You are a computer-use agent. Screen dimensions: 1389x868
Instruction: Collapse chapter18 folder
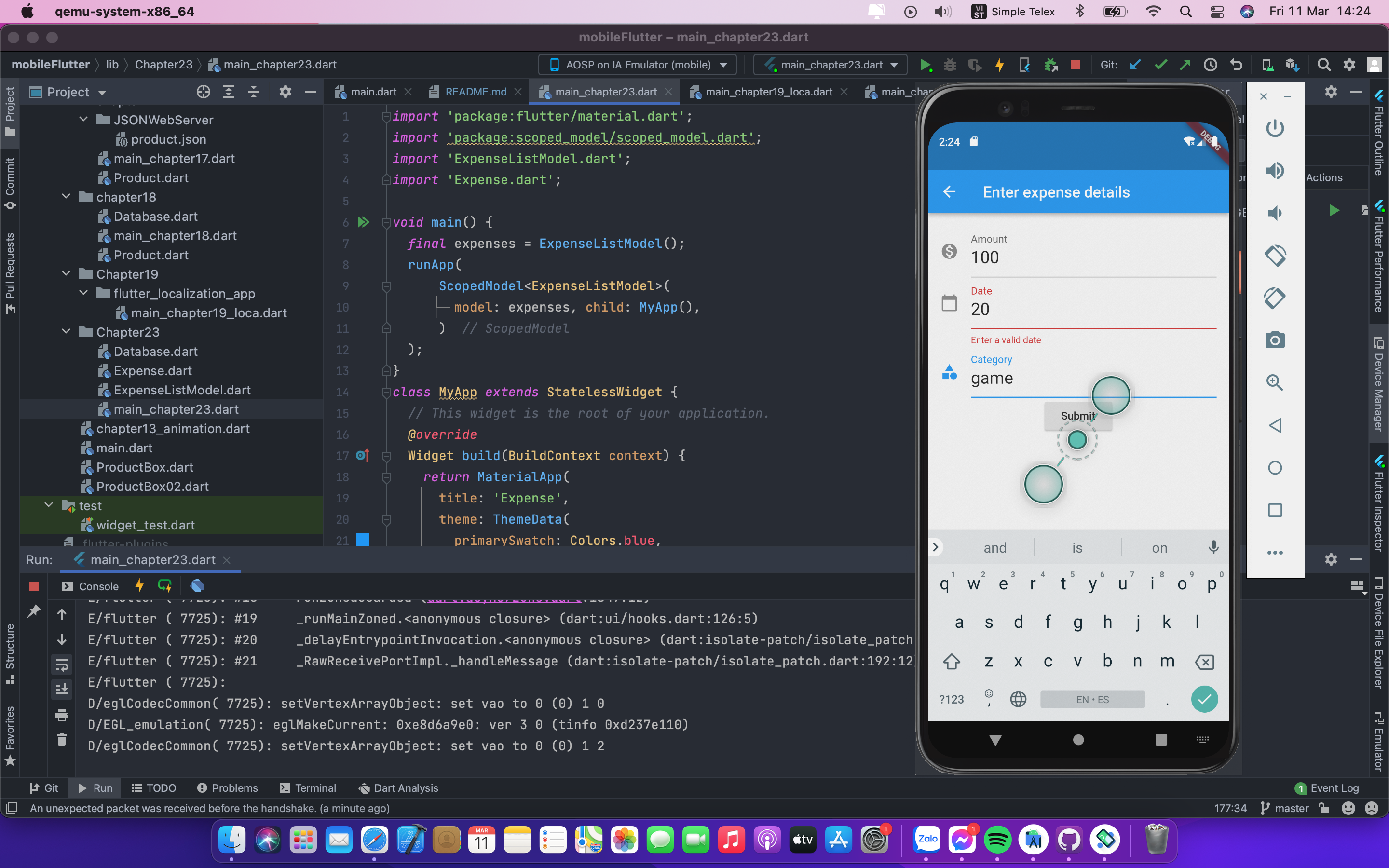67,196
